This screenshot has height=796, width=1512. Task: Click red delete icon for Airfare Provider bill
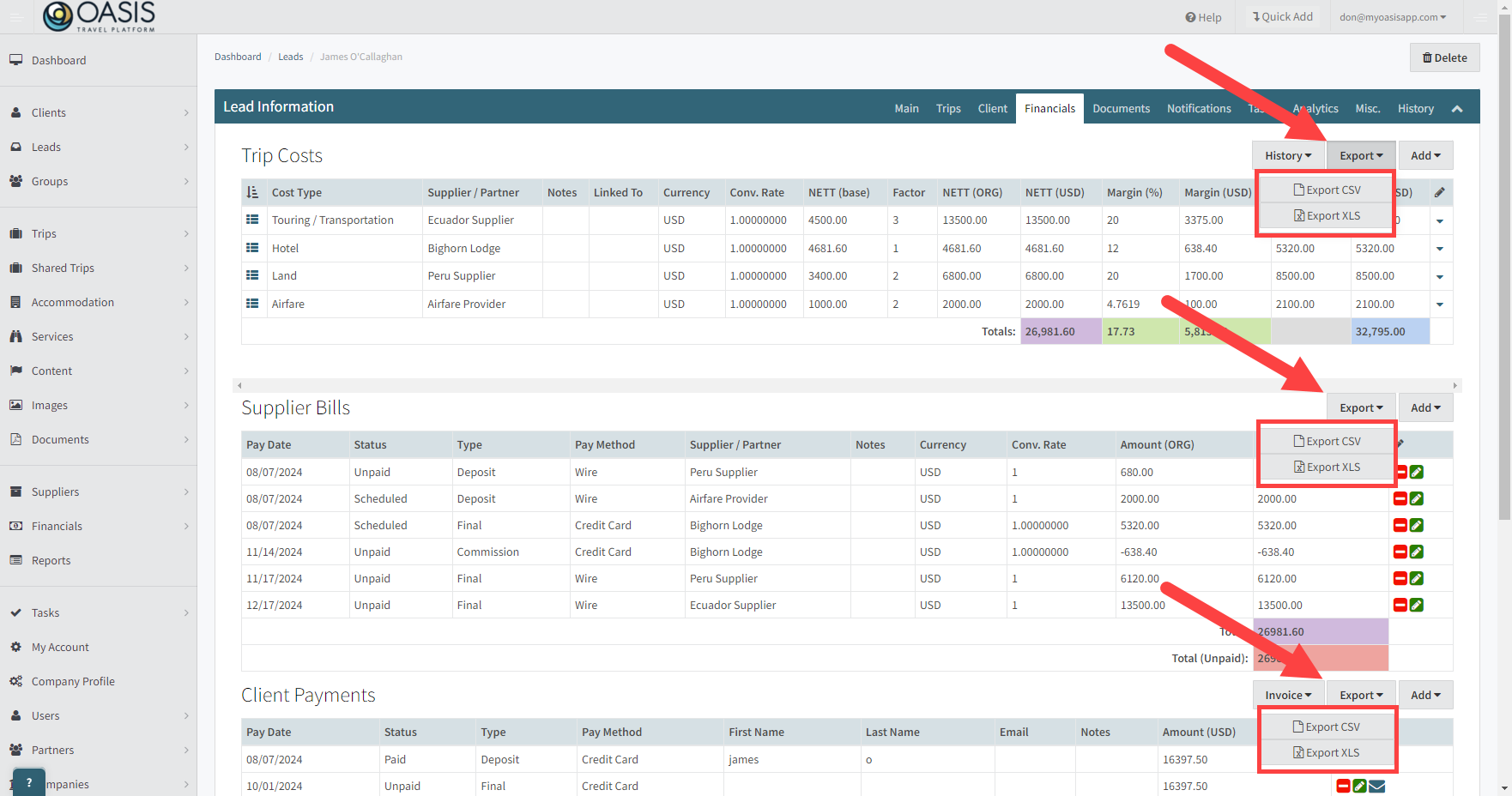tap(1400, 498)
